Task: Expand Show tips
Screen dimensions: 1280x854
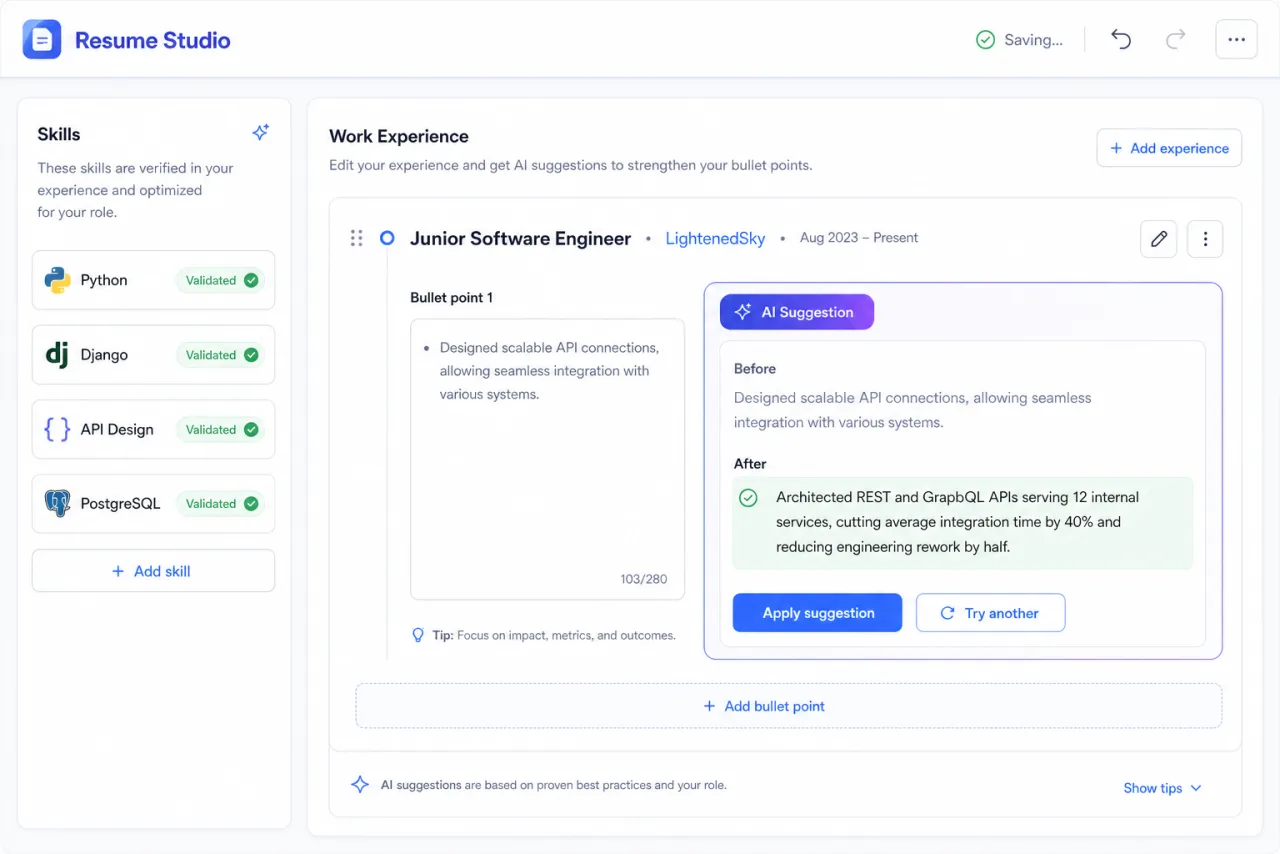Action: (x=1163, y=788)
